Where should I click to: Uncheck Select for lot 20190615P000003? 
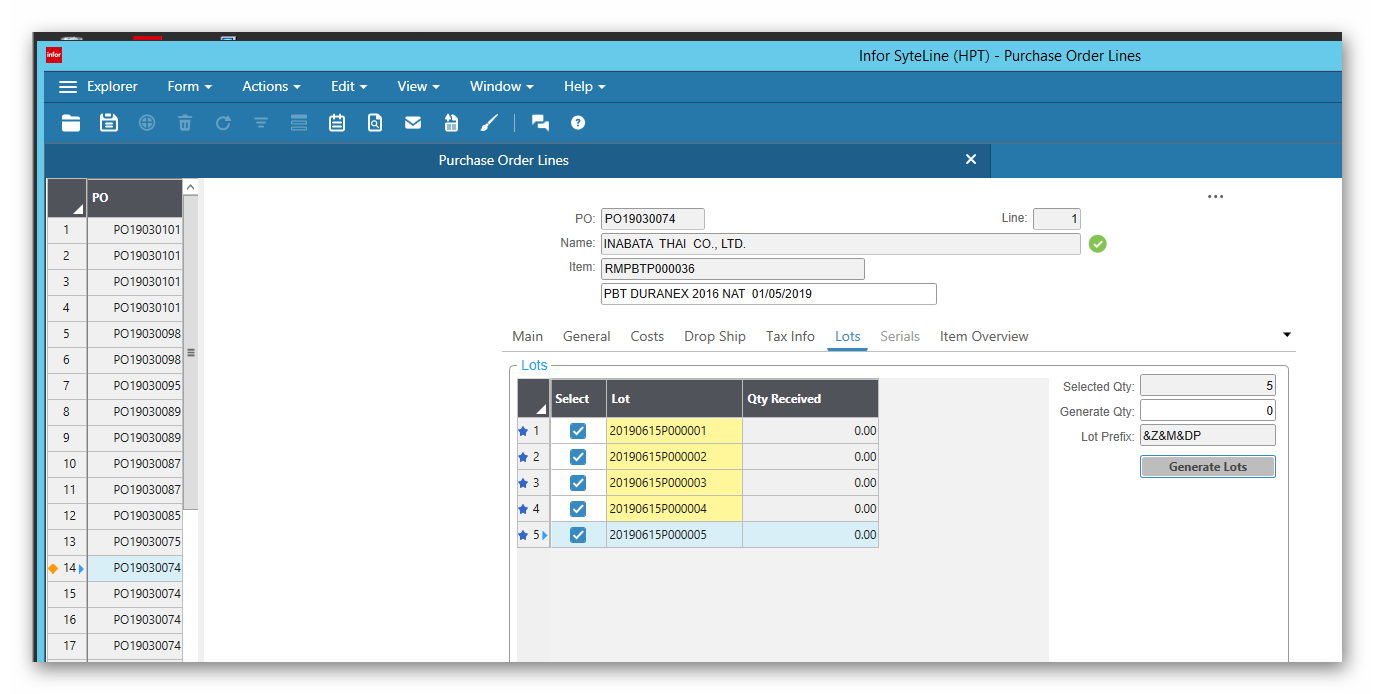coord(578,482)
